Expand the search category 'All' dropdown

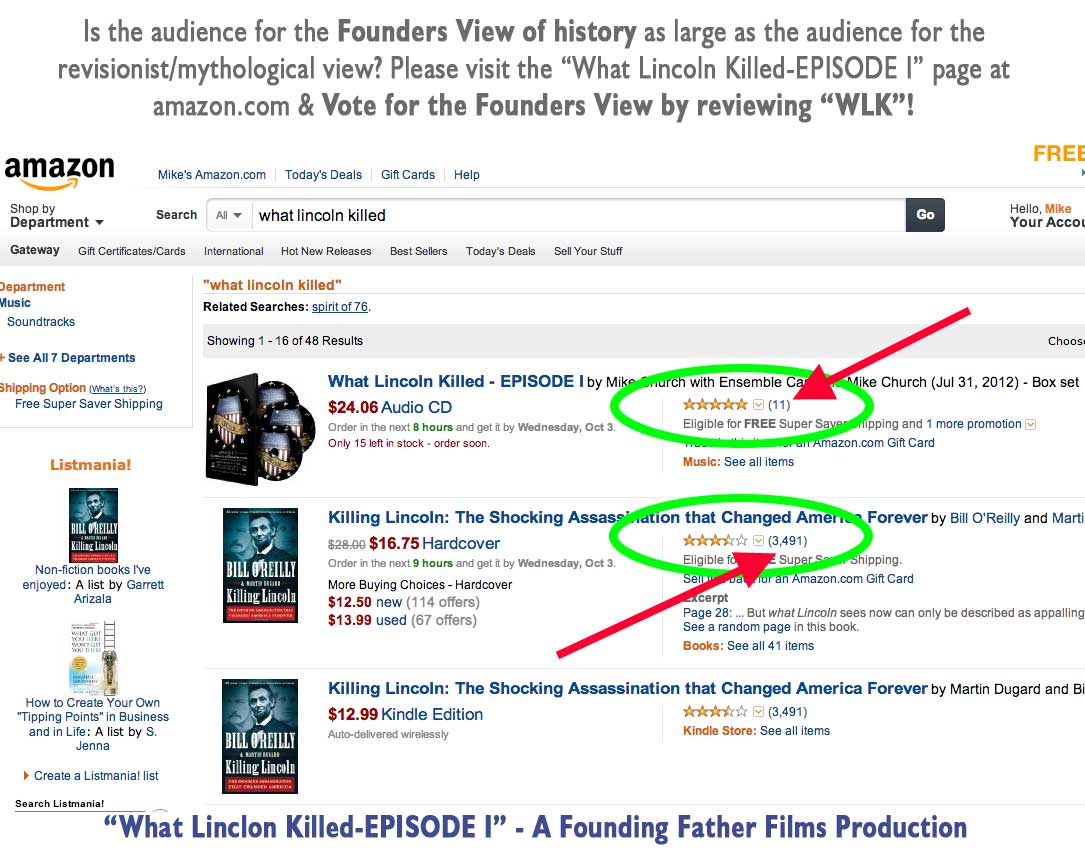pyautogui.click(x=228, y=215)
